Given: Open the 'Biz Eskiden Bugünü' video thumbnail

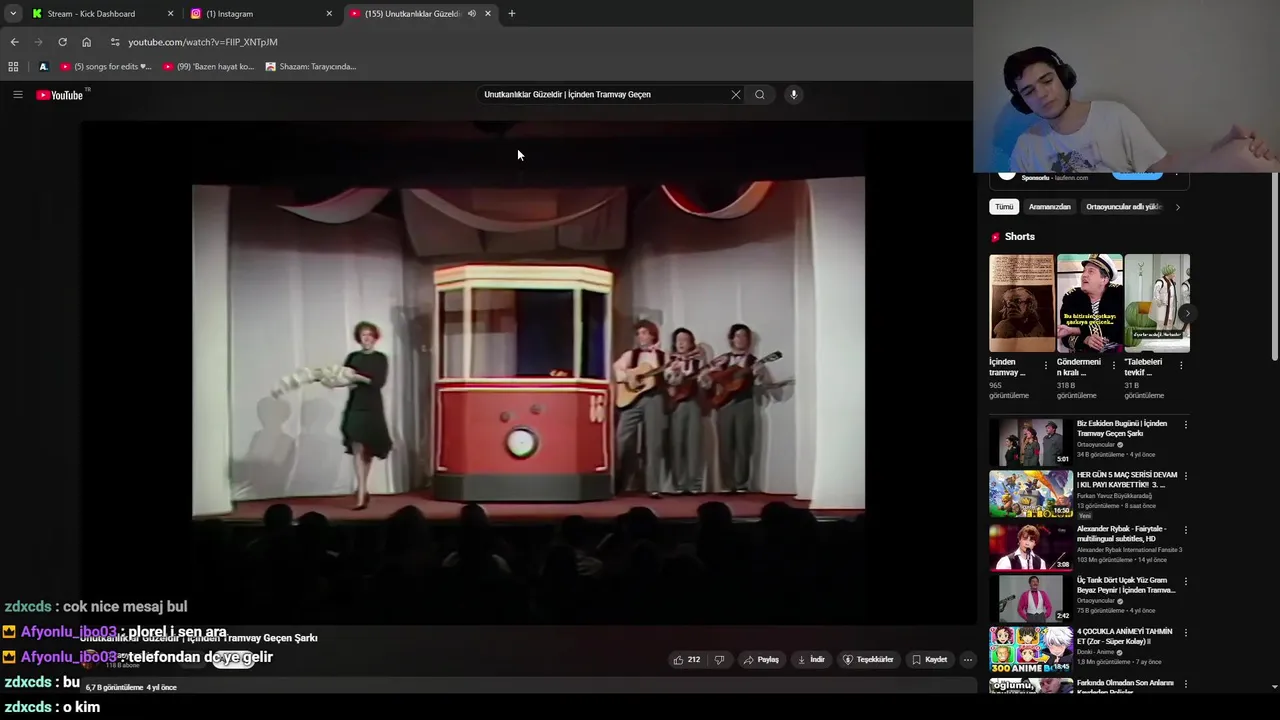Looking at the screenshot, I should (1031, 441).
